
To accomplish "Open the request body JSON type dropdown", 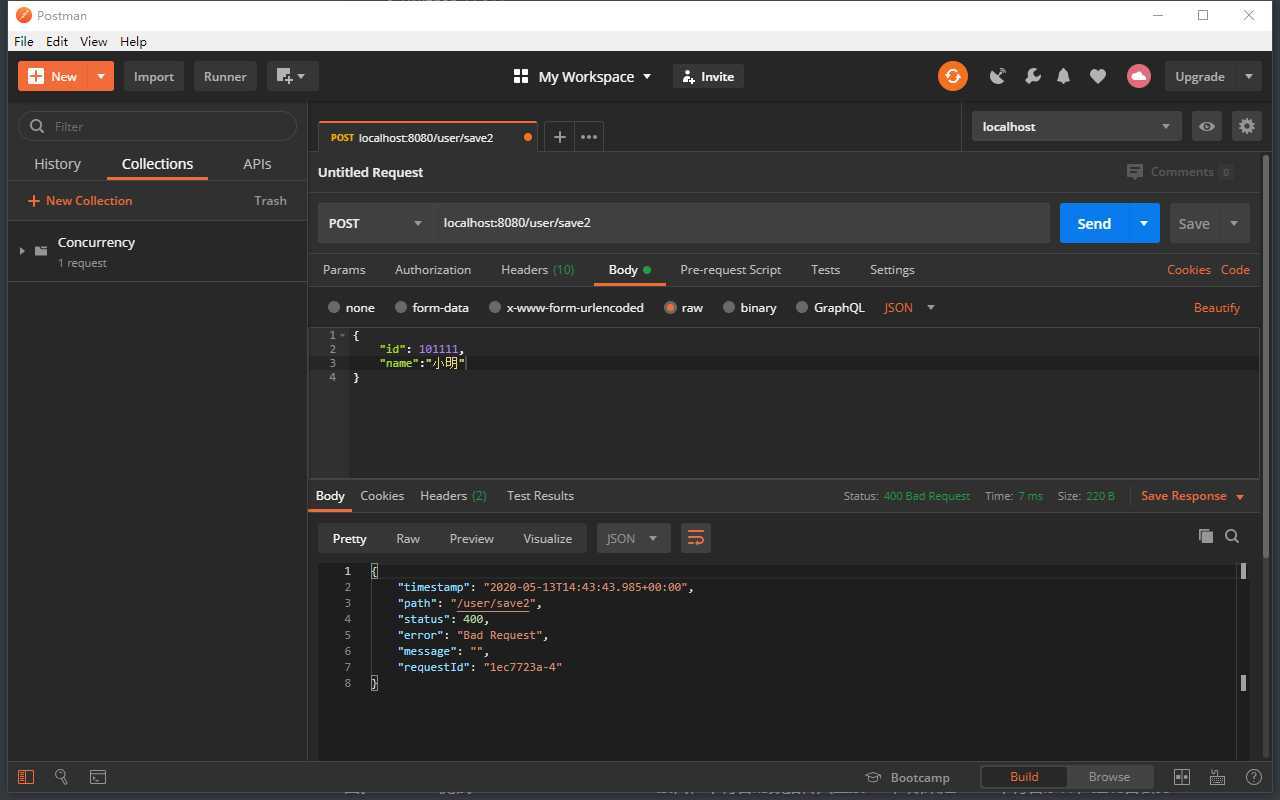I will pyautogui.click(x=909, y=307).
